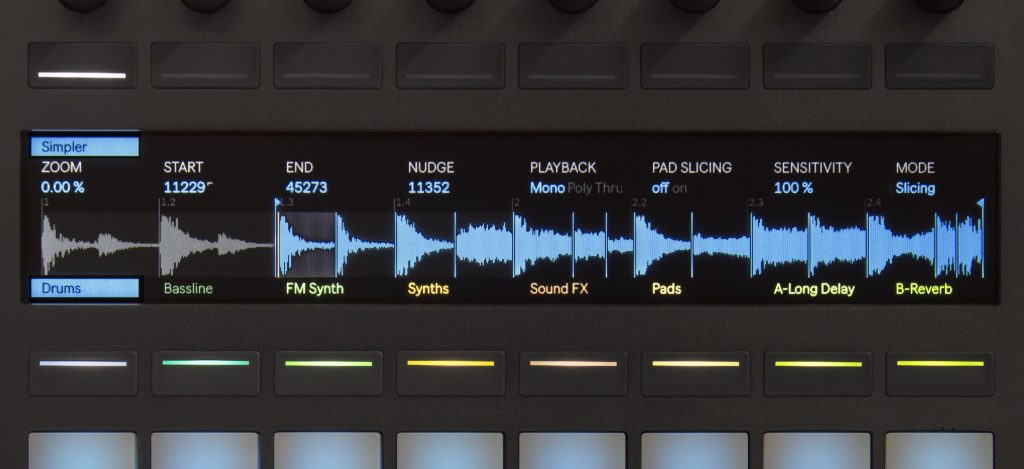The width and height of the screenshot is (1024, 469).
Task: Select the SENSITIVITY value 100 %
Action: click(793, 188)
